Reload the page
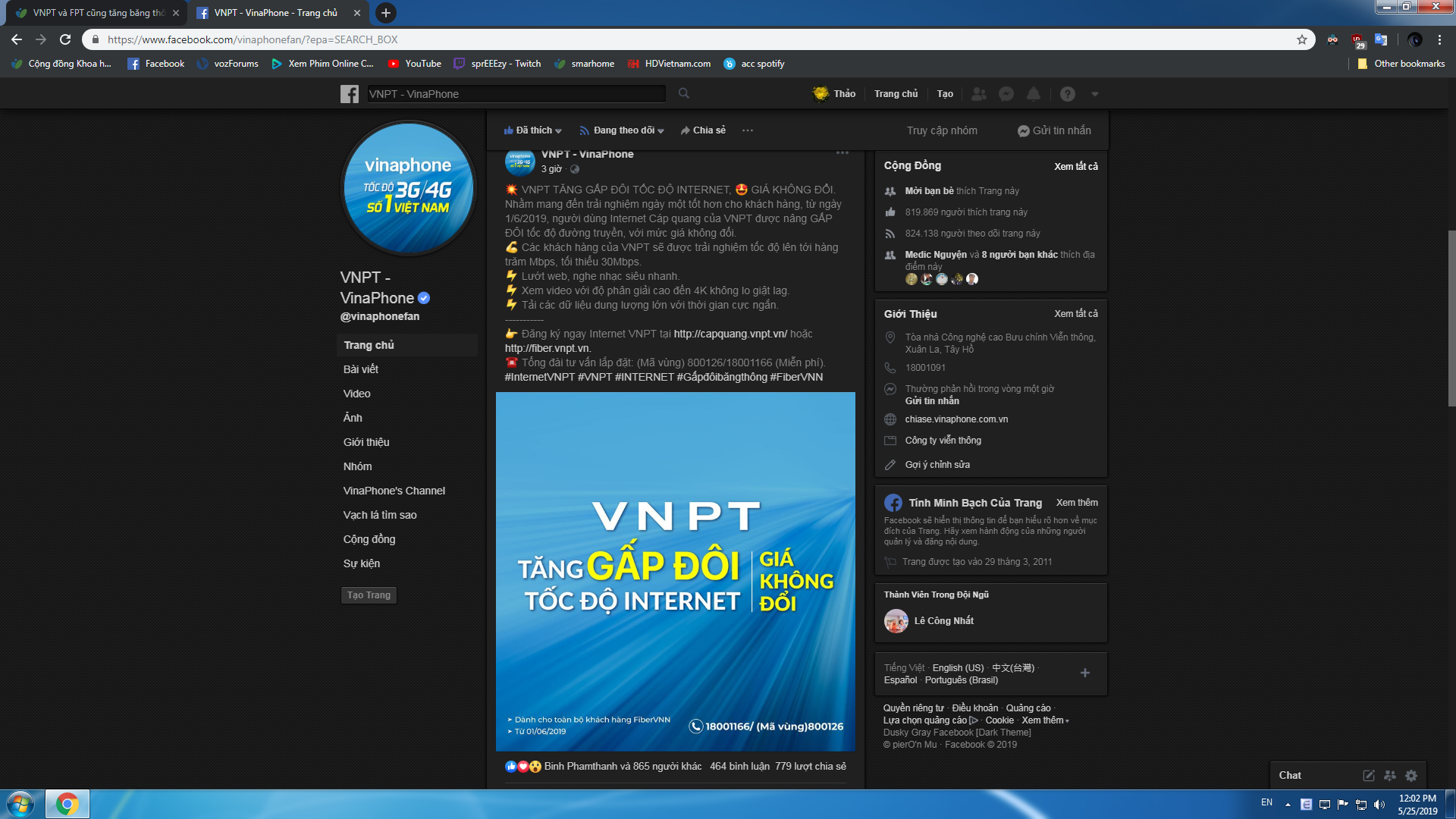The width and height of the screenshot is (1456, 819). [x=65, y=39]
